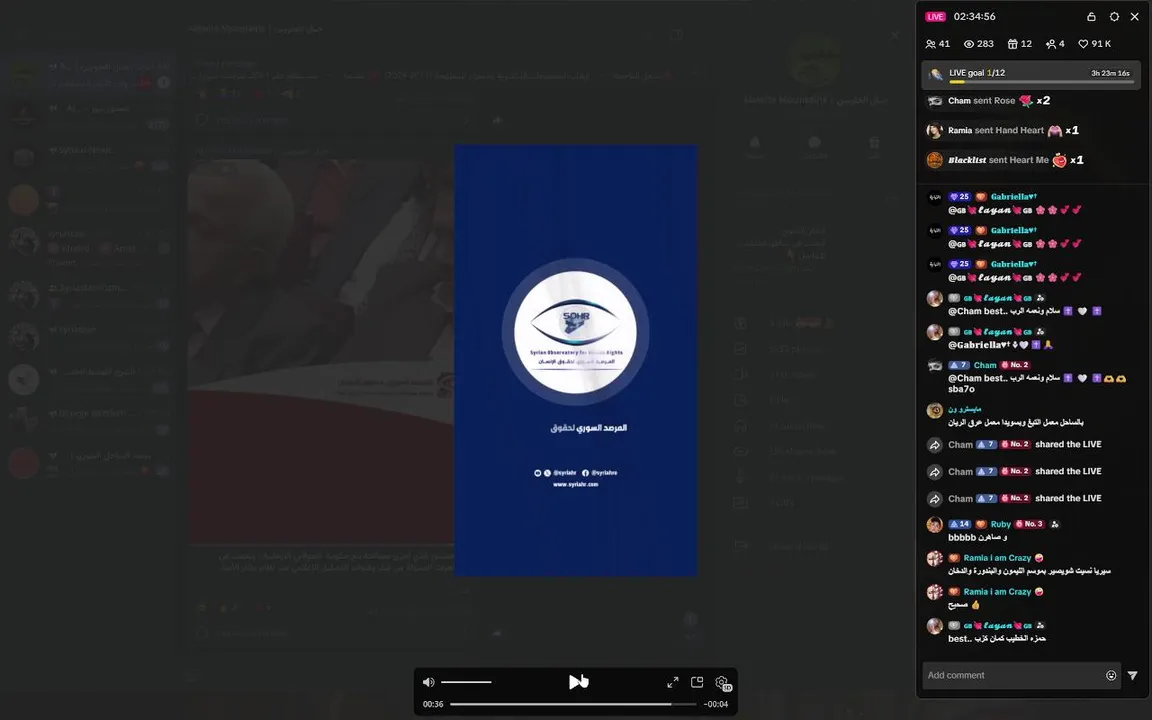1152x720 pixels.
Task: Open the gifts stat showing 12
Action: click(x=1019, y=44)
